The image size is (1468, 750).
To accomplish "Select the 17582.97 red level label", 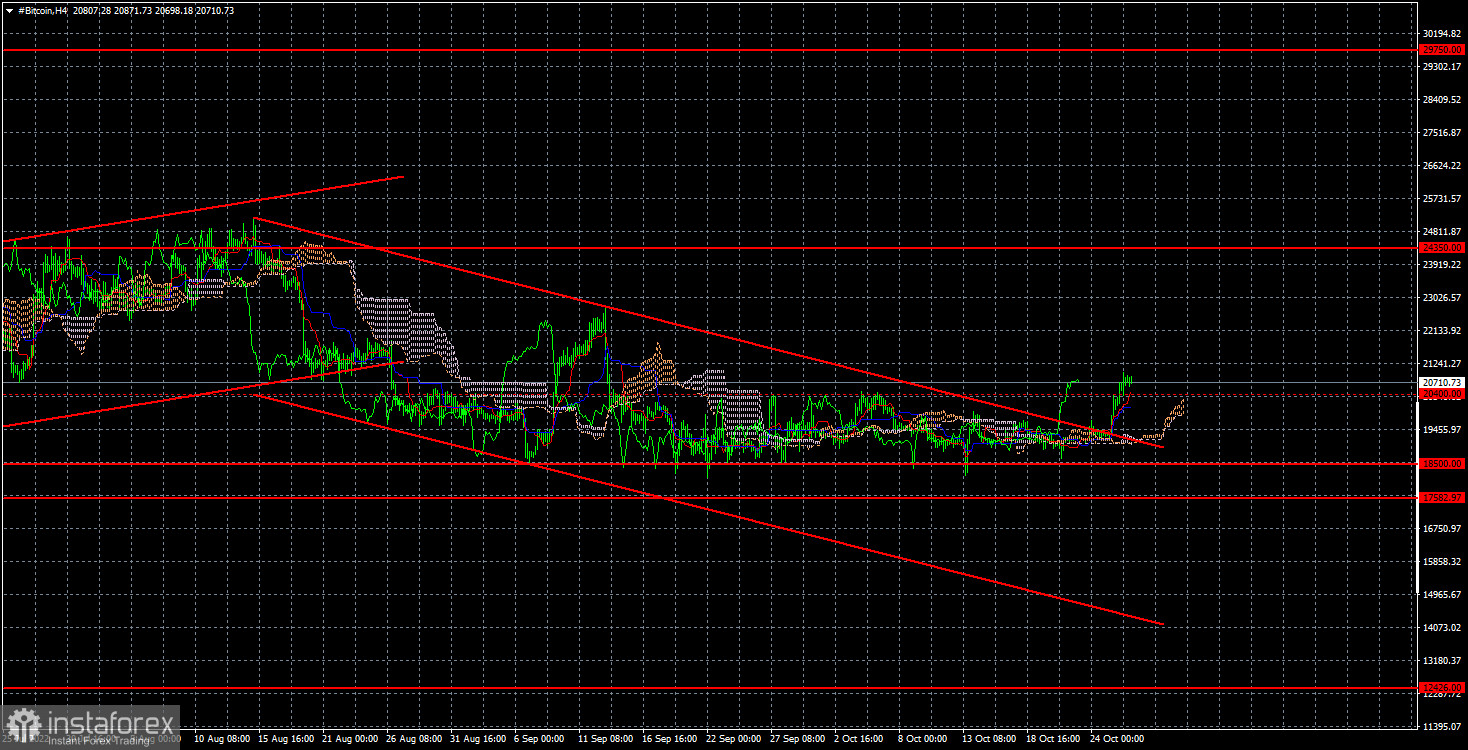I will click(1442, 497).
